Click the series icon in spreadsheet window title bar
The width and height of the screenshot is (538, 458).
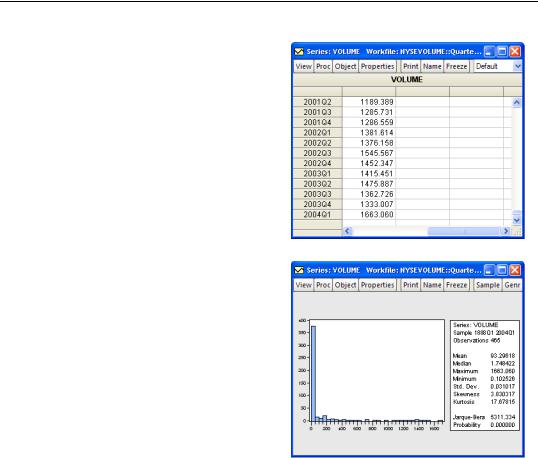299,52
